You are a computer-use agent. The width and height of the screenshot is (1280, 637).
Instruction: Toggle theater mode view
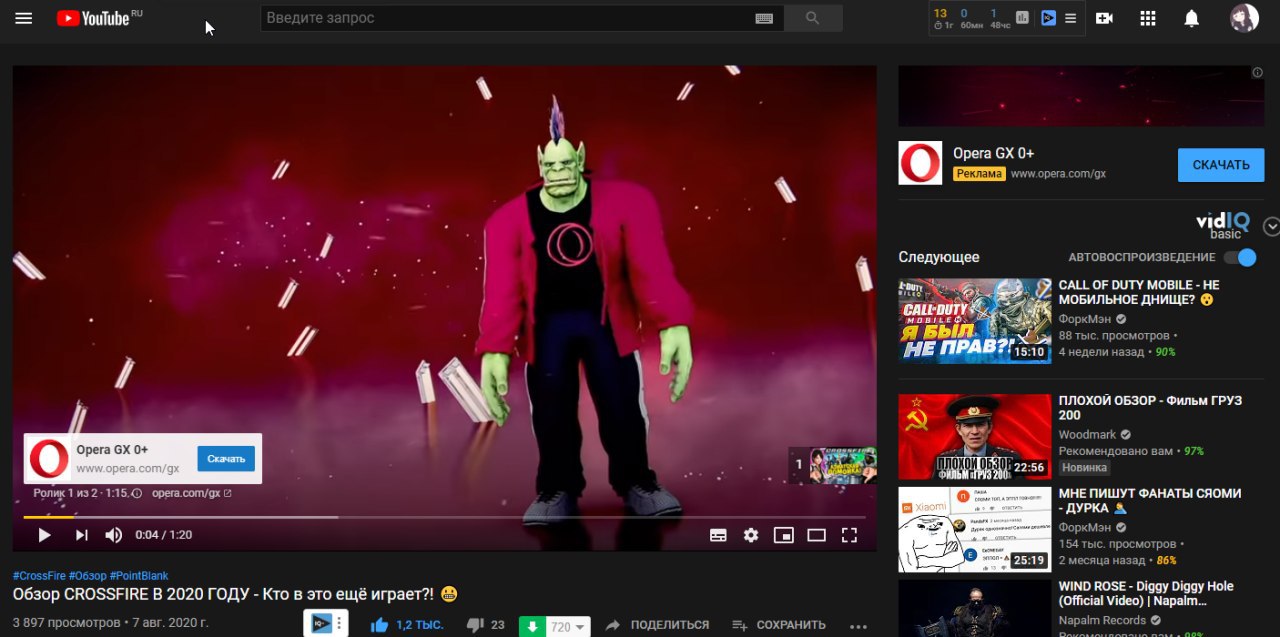816,535
